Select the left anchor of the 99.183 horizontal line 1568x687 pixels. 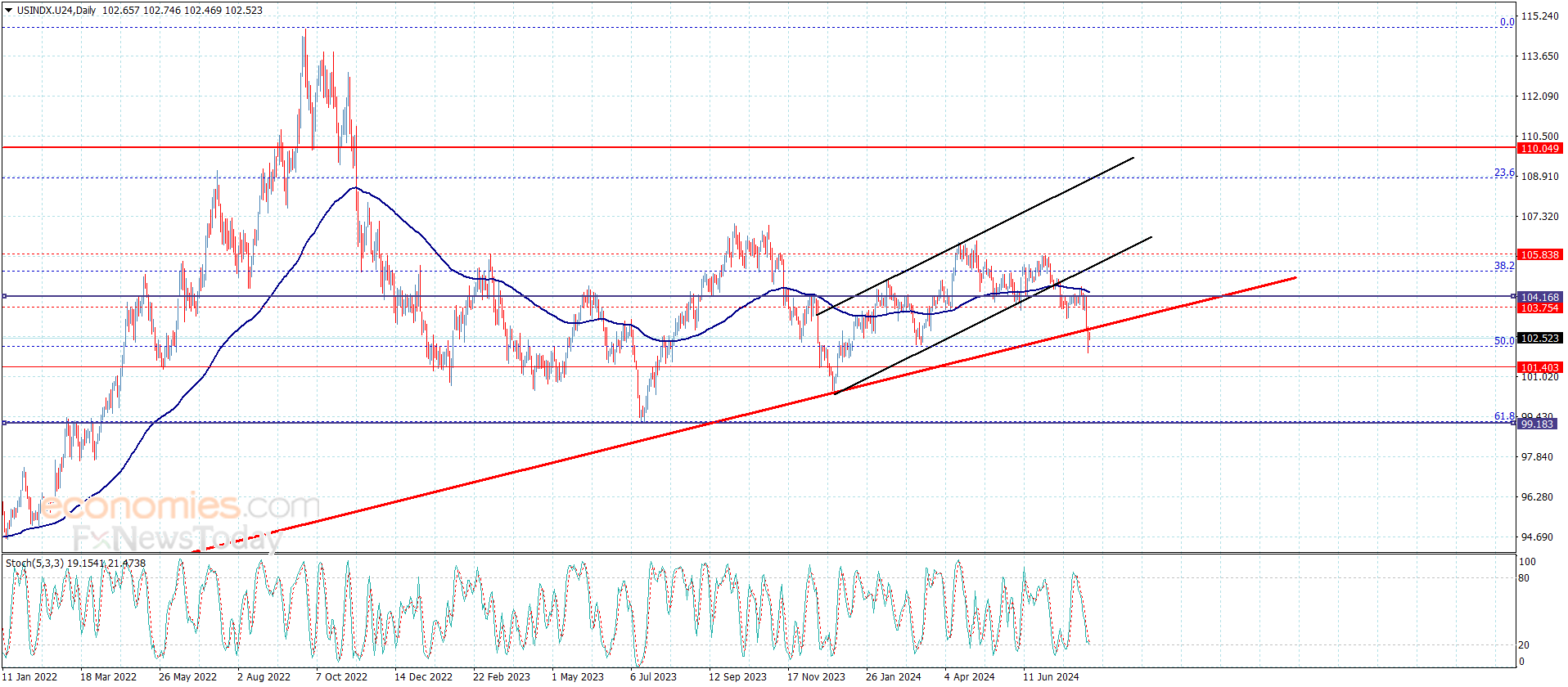(4, 423)
